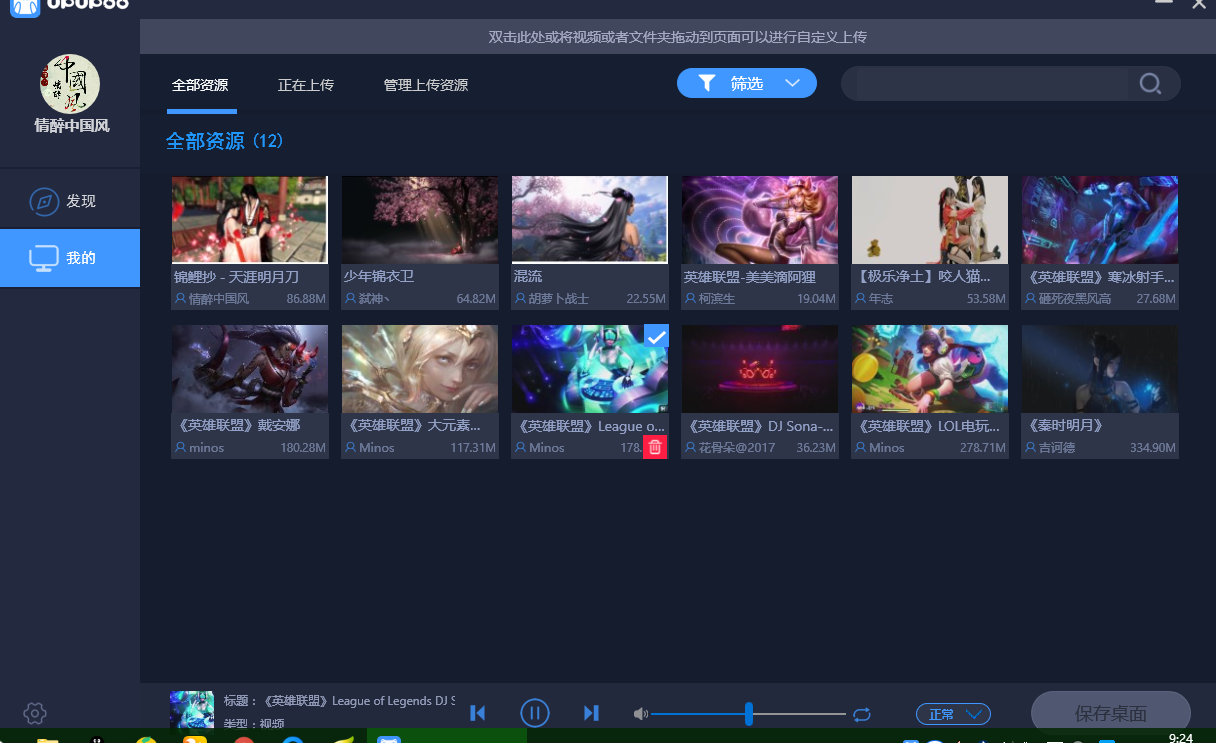Click the search magnifier icon
This screenshot has width=1216, height=743.
1150,84
